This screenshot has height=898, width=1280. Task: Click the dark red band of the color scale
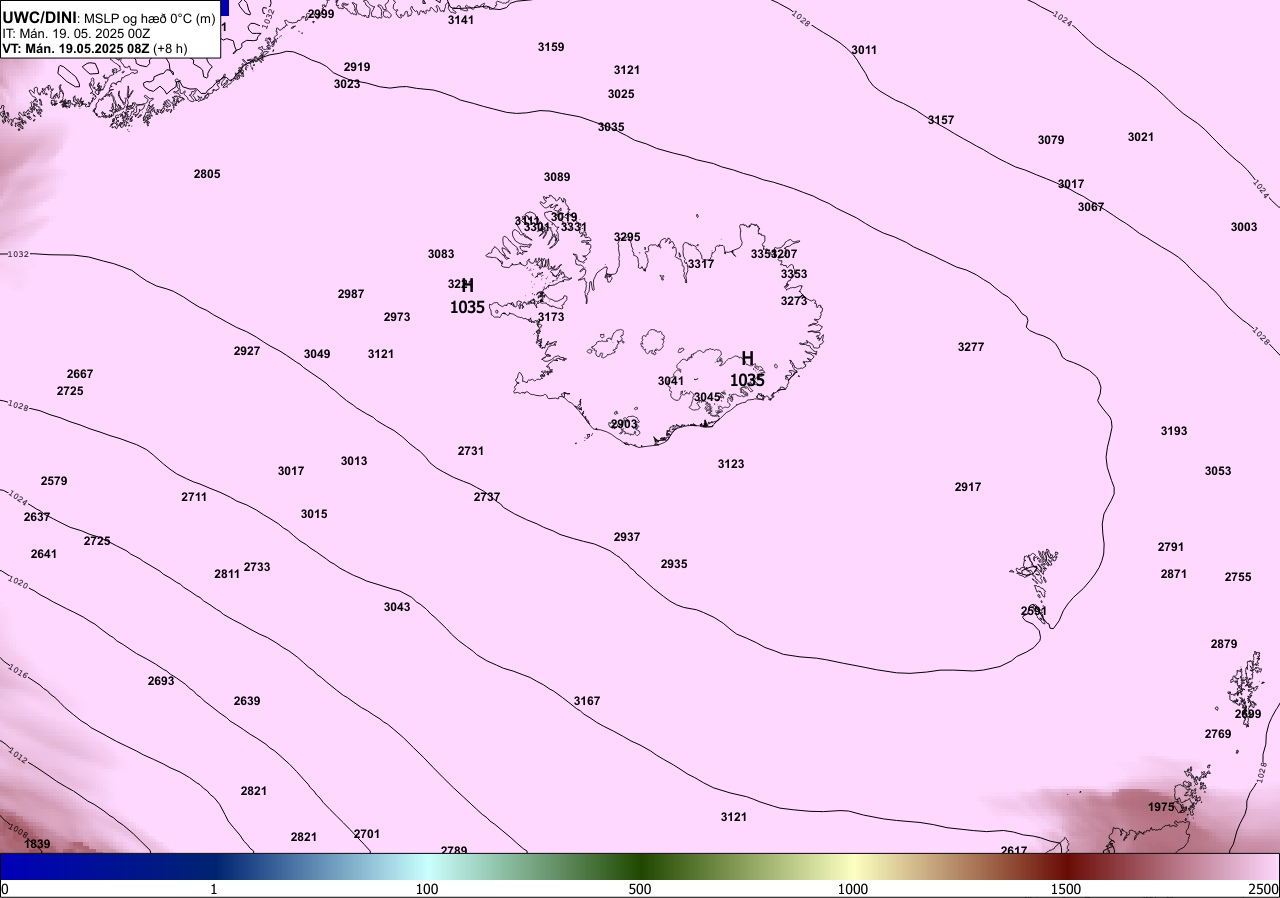[1066, 867]
